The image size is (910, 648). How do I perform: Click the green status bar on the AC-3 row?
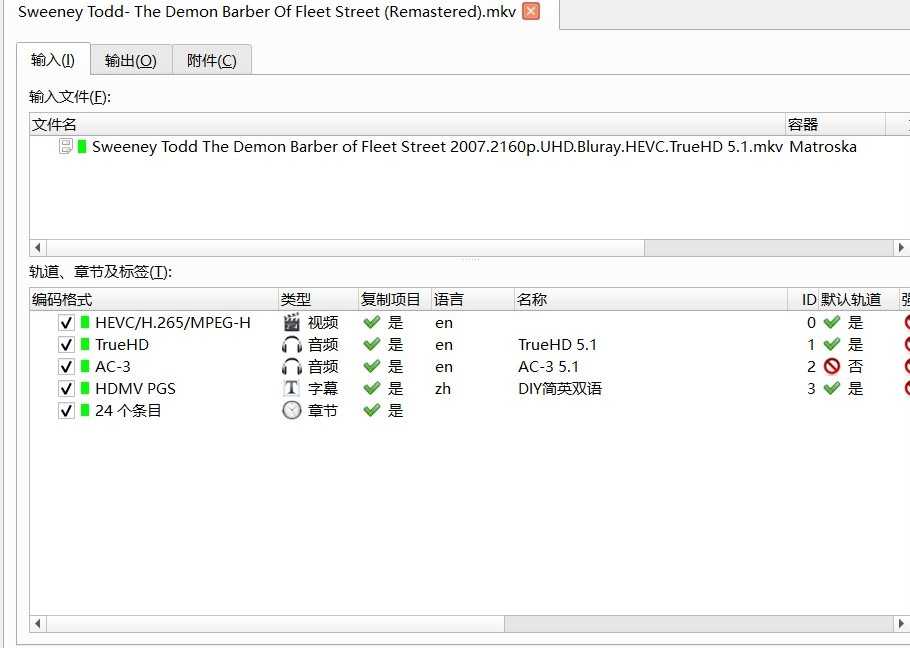pos(85,367)
